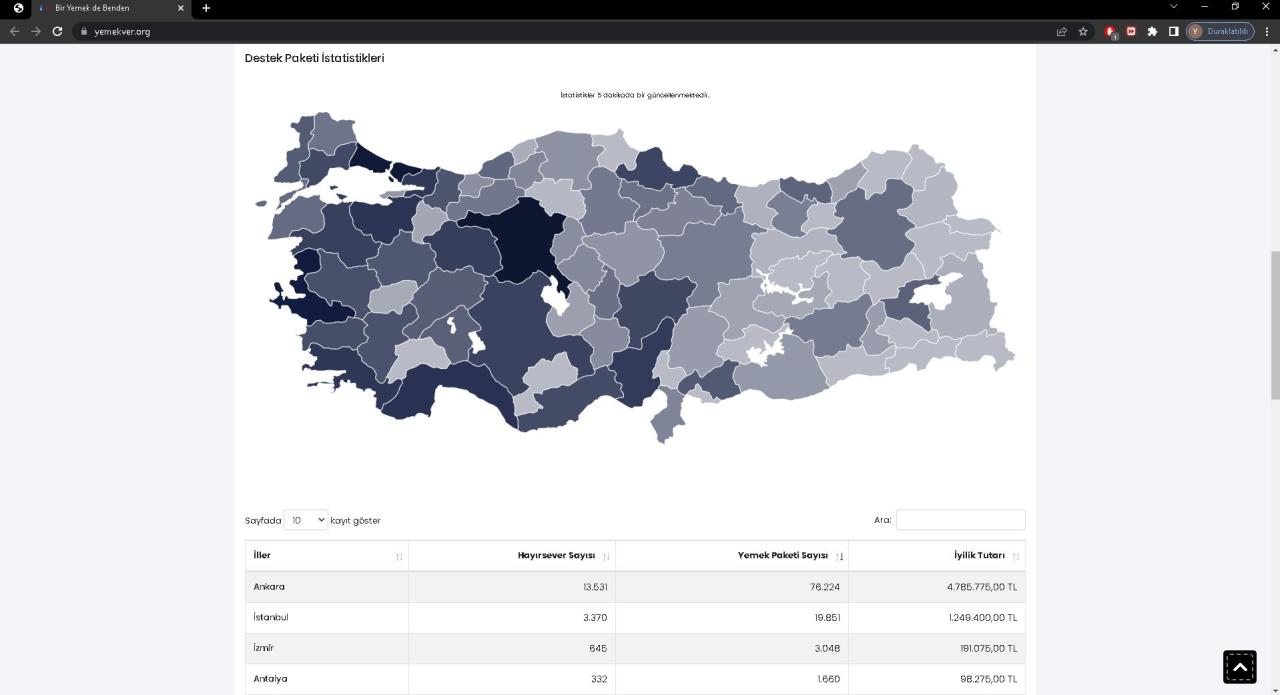Sort table by Yemek Paketi Sayısı column

(x=731, y=556)
